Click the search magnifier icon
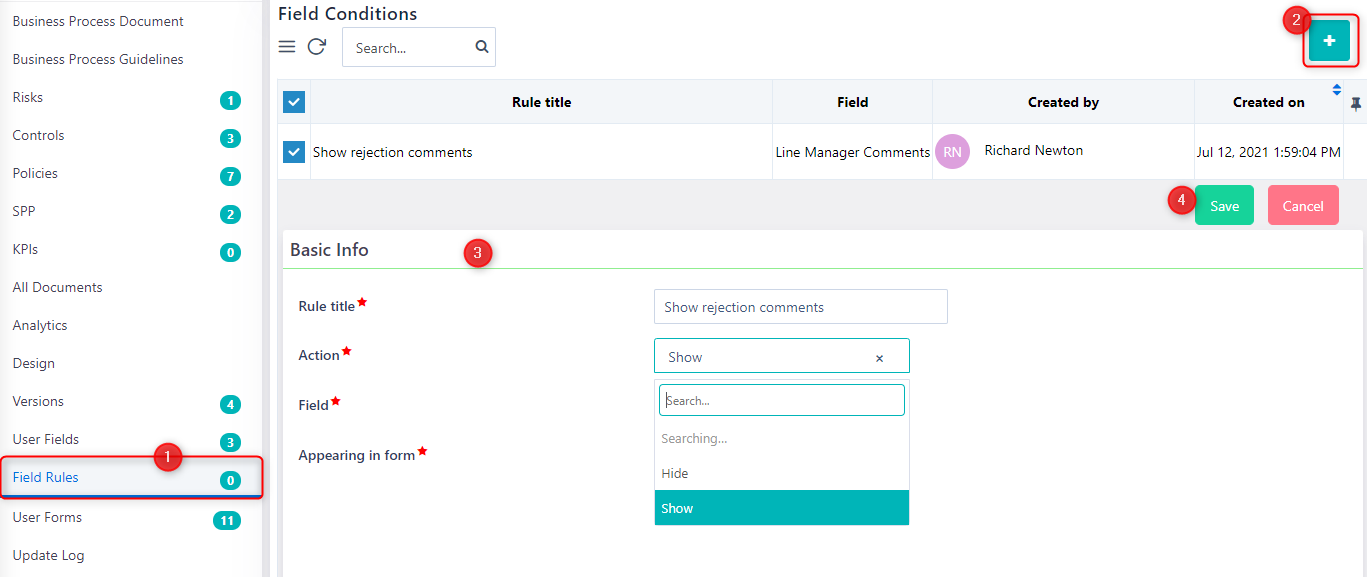This screenshot has width=1367, height=577. [481, 46]
